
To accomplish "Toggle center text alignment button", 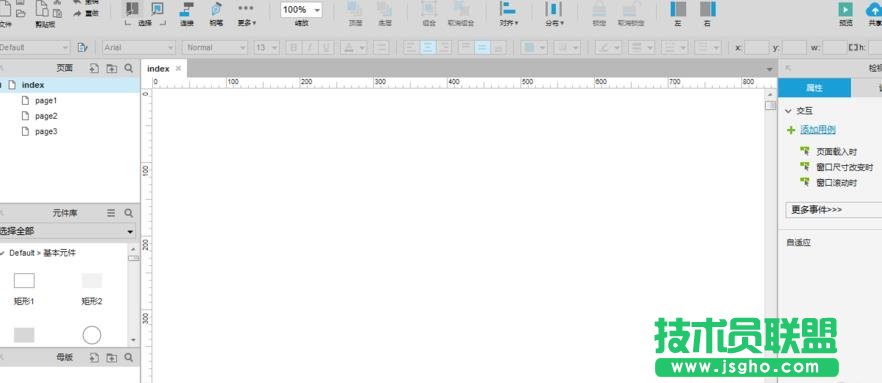I will pyautogui.click(x=428, y=48).
